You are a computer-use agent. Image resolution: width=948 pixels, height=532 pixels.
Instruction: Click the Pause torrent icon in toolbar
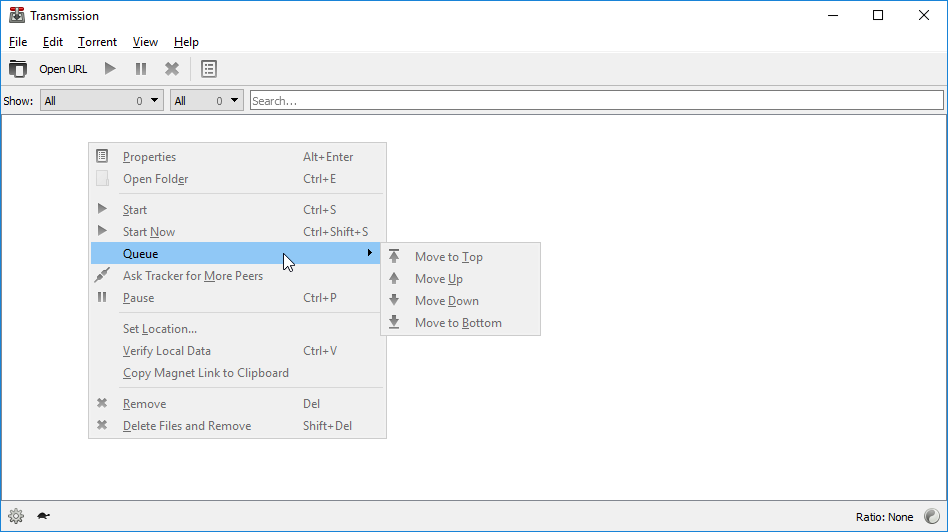point(141,69)
